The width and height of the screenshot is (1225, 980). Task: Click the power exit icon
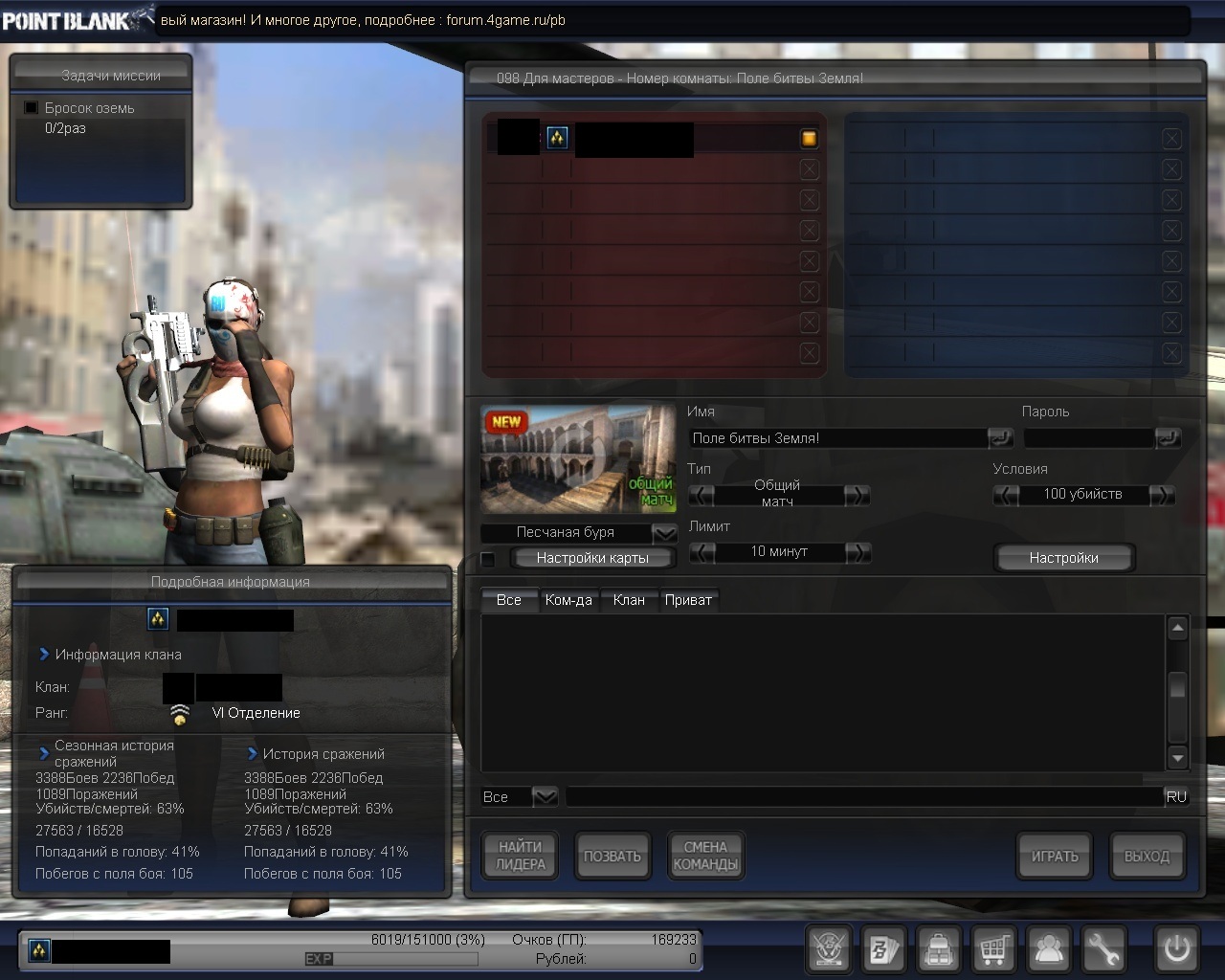point(1176,949)
